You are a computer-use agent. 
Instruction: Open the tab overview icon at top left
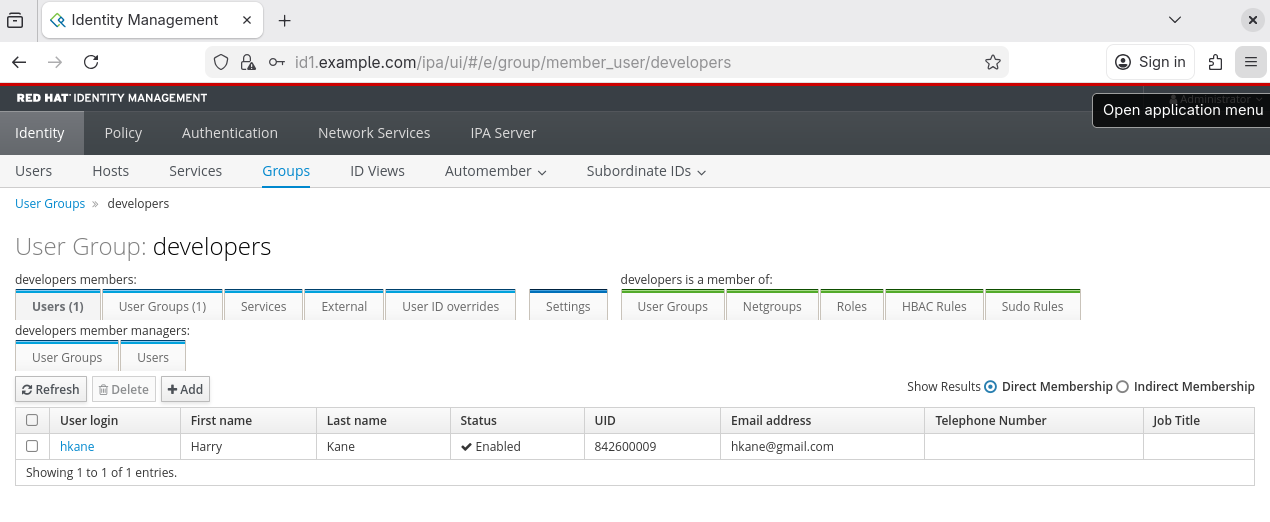tap(15, 20)
